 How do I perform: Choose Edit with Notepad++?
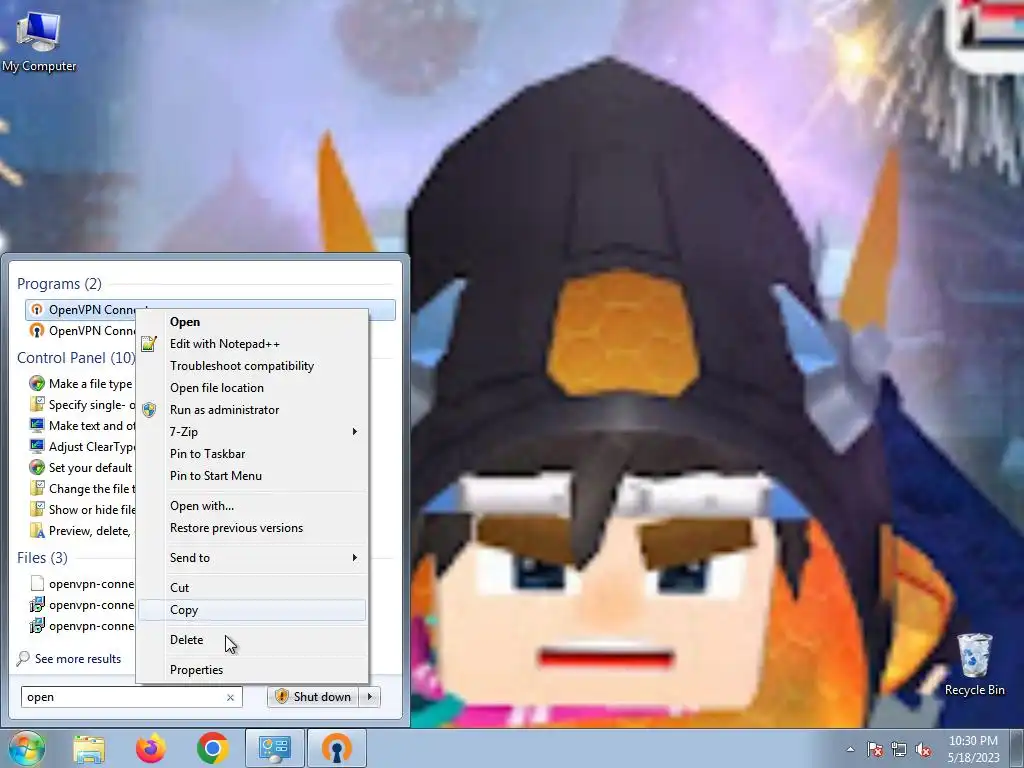[251, 344]
